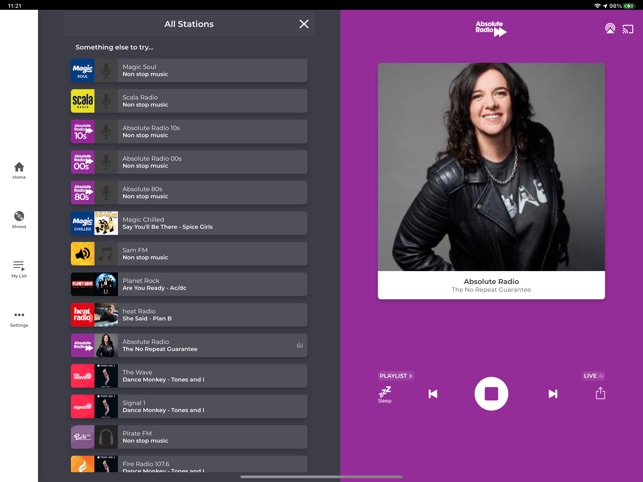The height and width of the screenshot is (482, 643).
Task: Tap the Chromecast cast icon
Action: coord(628,29)
